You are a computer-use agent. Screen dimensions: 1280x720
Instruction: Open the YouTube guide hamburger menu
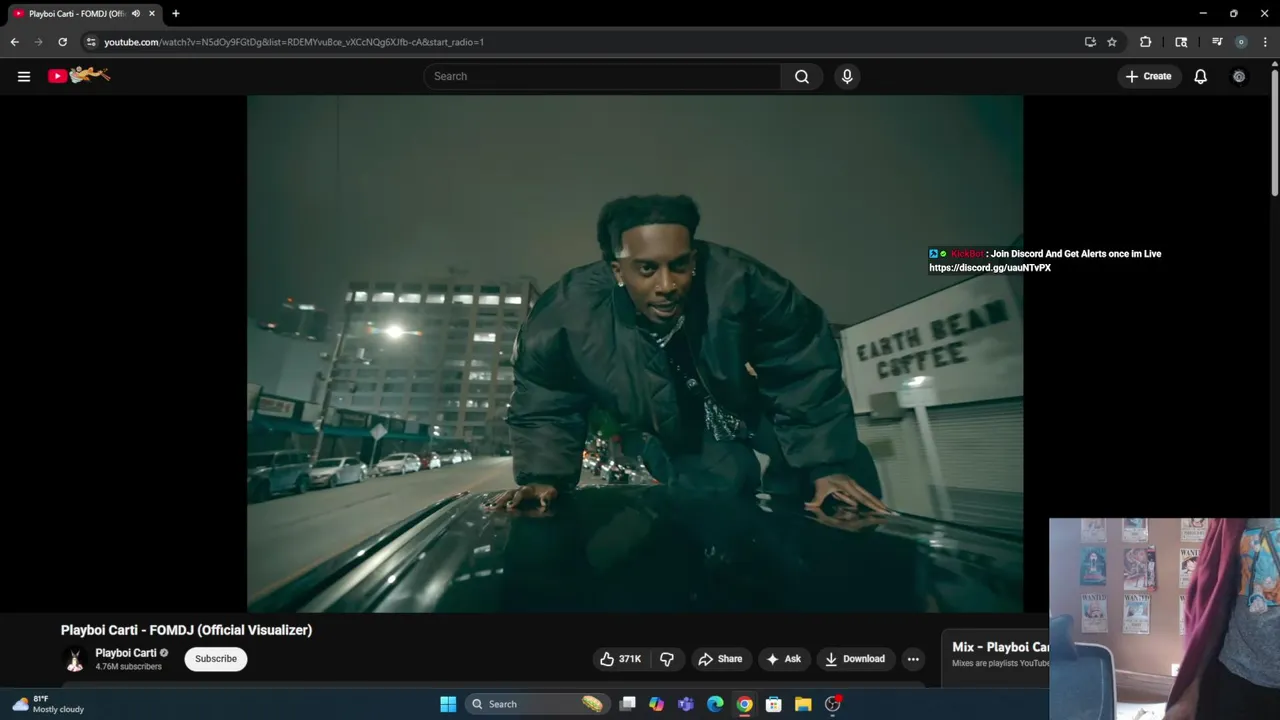(x=24, y=76)
